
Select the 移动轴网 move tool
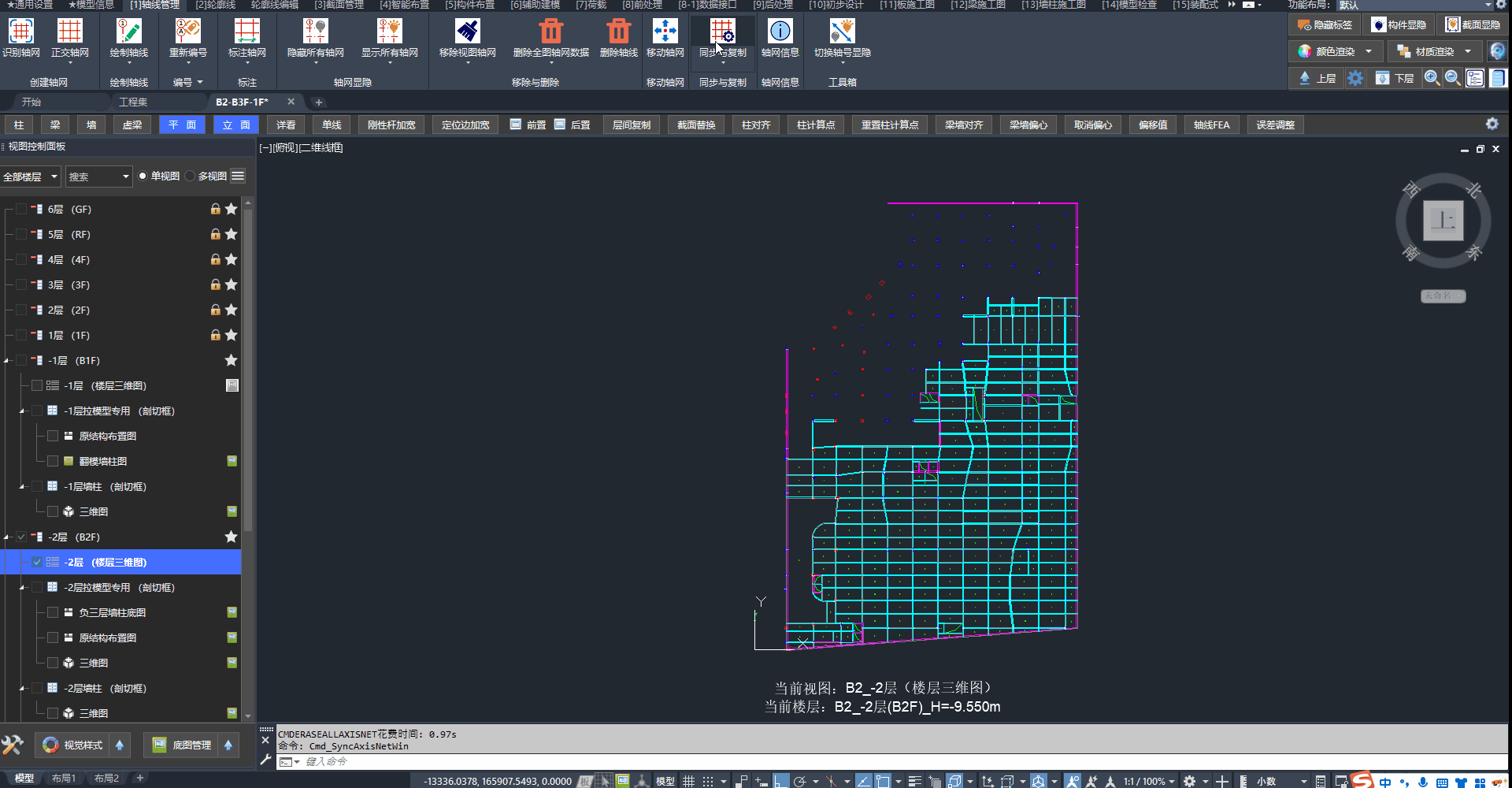pos(665,32)
